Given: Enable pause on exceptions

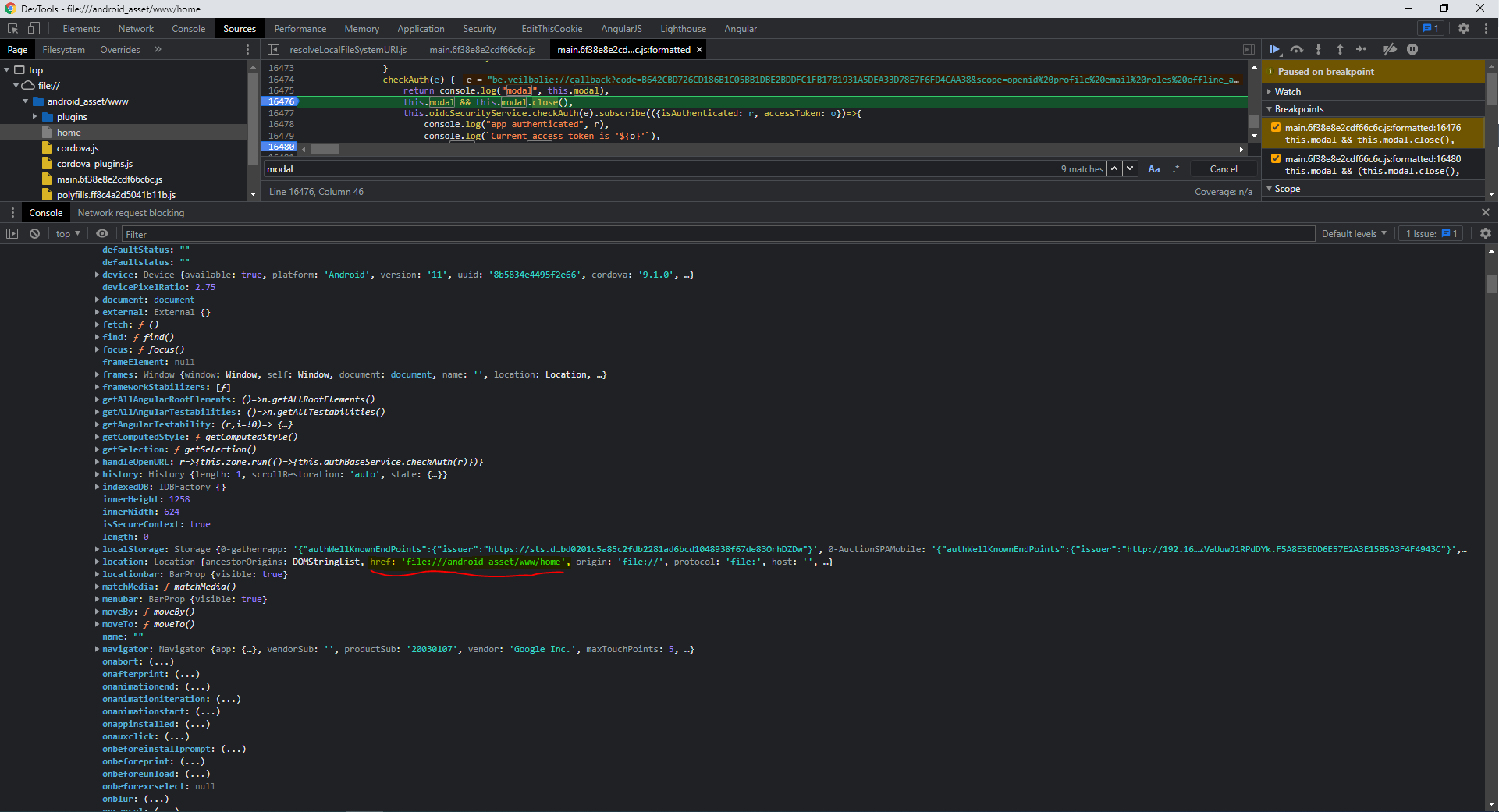Looking at the screenshot, I should 1413,49.
